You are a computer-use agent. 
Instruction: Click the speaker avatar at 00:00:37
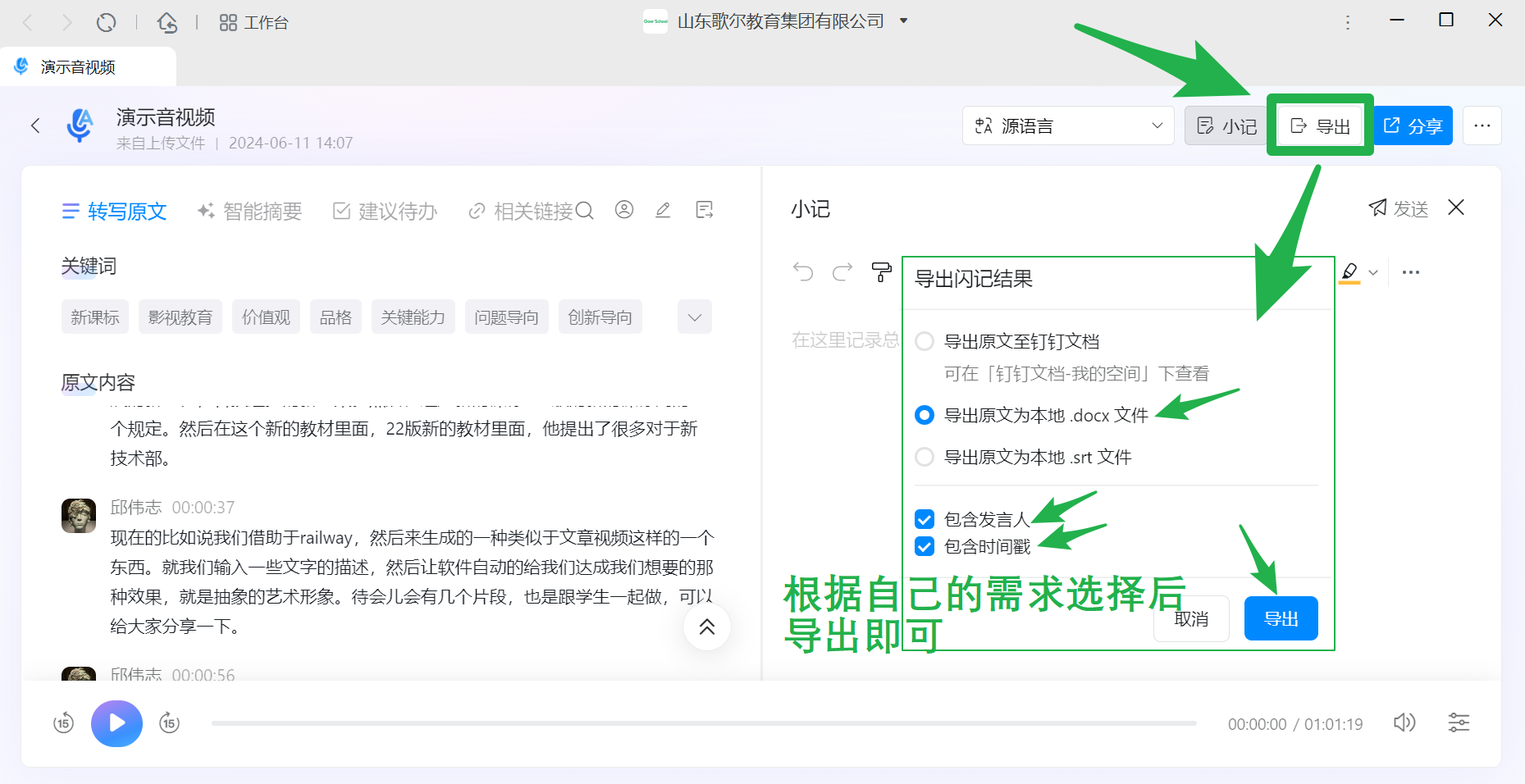[79, 516]
